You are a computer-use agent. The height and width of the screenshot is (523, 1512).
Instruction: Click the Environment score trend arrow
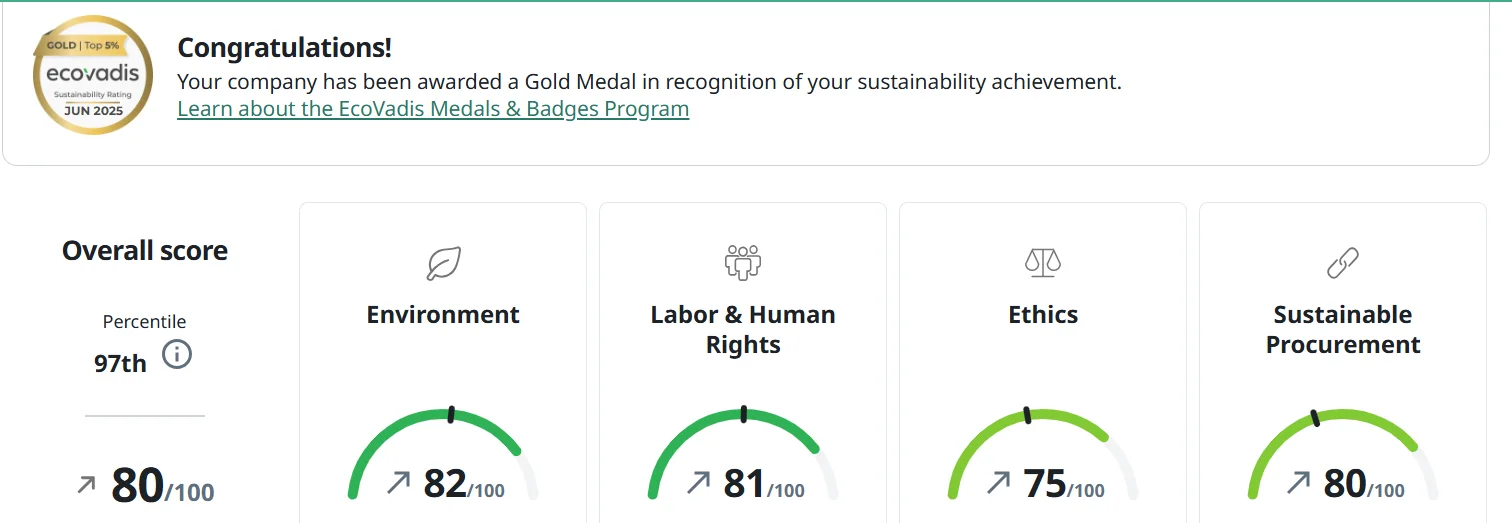tap(398, 483)
